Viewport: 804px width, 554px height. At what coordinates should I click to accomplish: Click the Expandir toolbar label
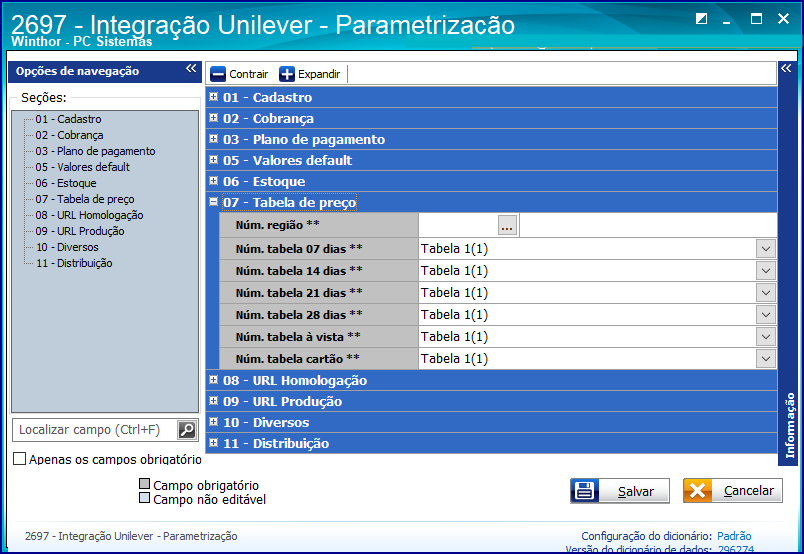pos(319,74)
